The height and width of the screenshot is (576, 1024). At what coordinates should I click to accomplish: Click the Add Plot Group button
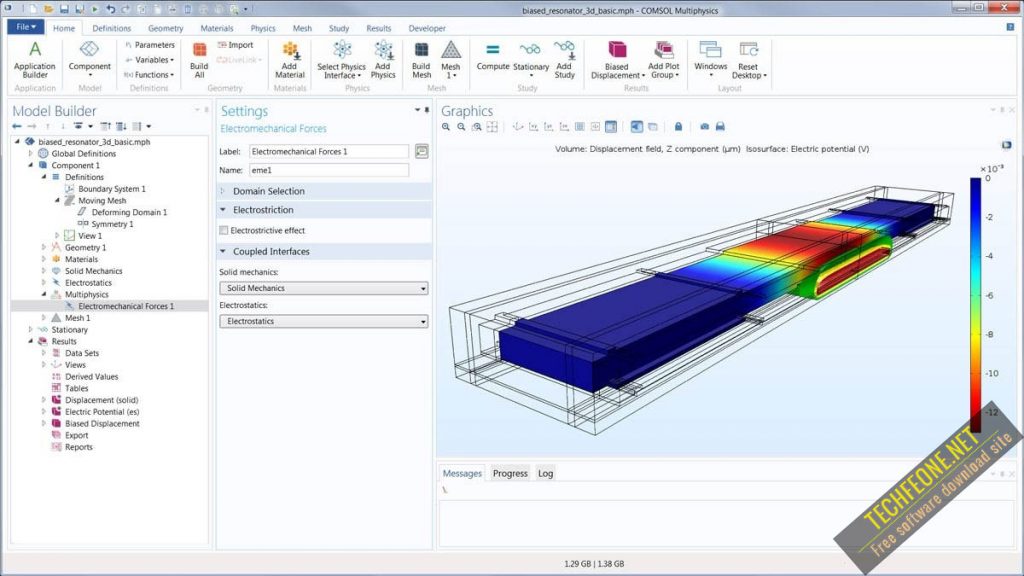[x=664, y=59]
